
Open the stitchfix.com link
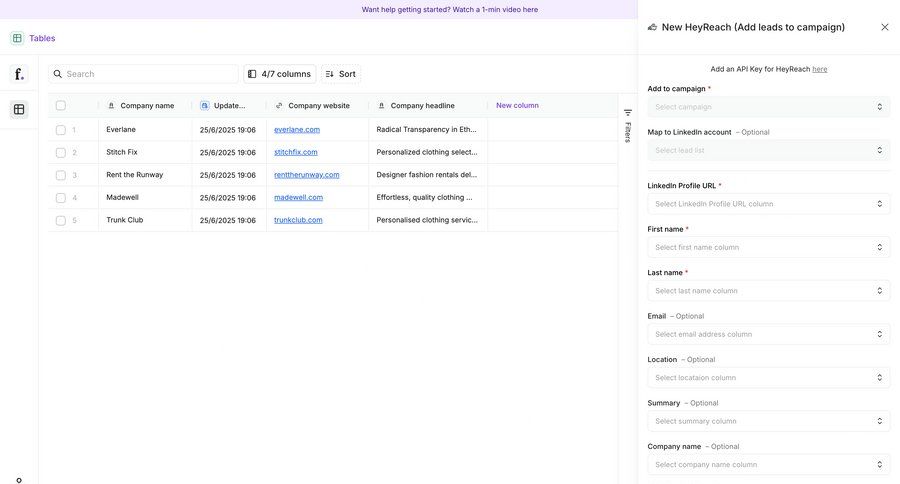(x=296, y=152)
